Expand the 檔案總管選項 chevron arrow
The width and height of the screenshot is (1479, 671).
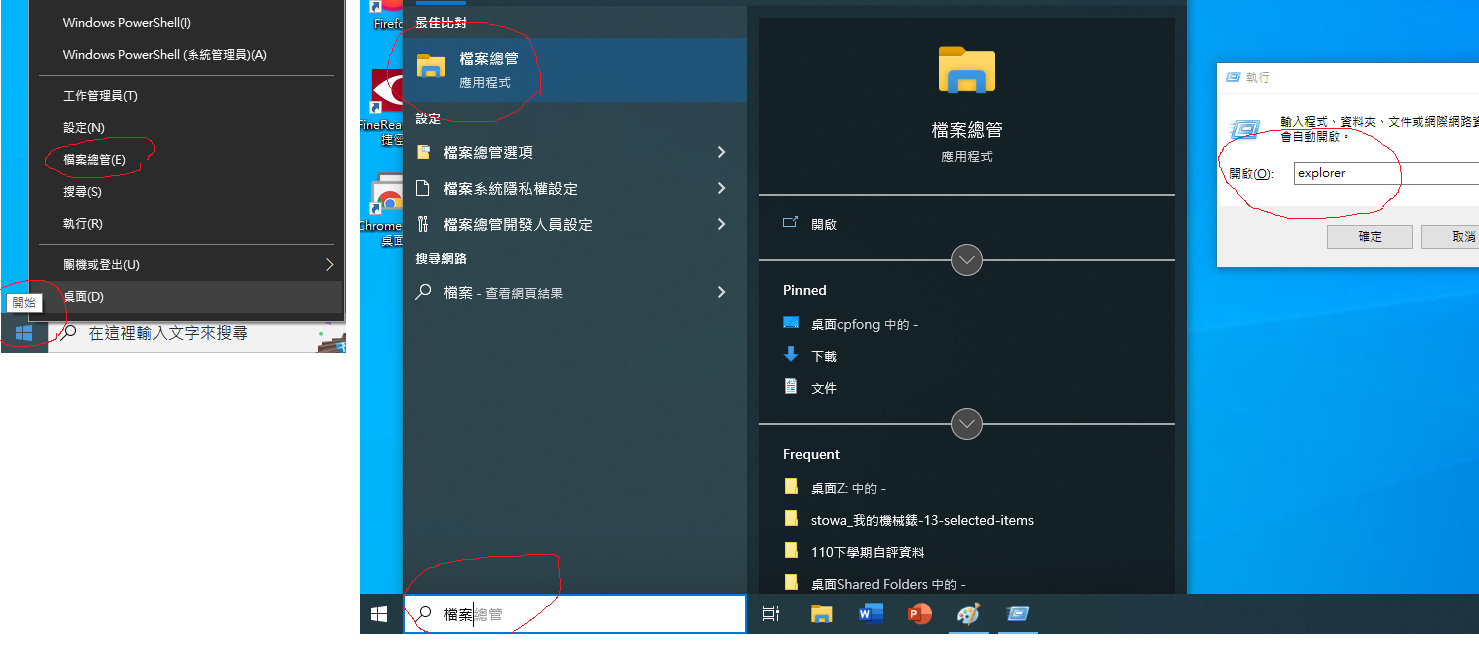tap(721, 152)
